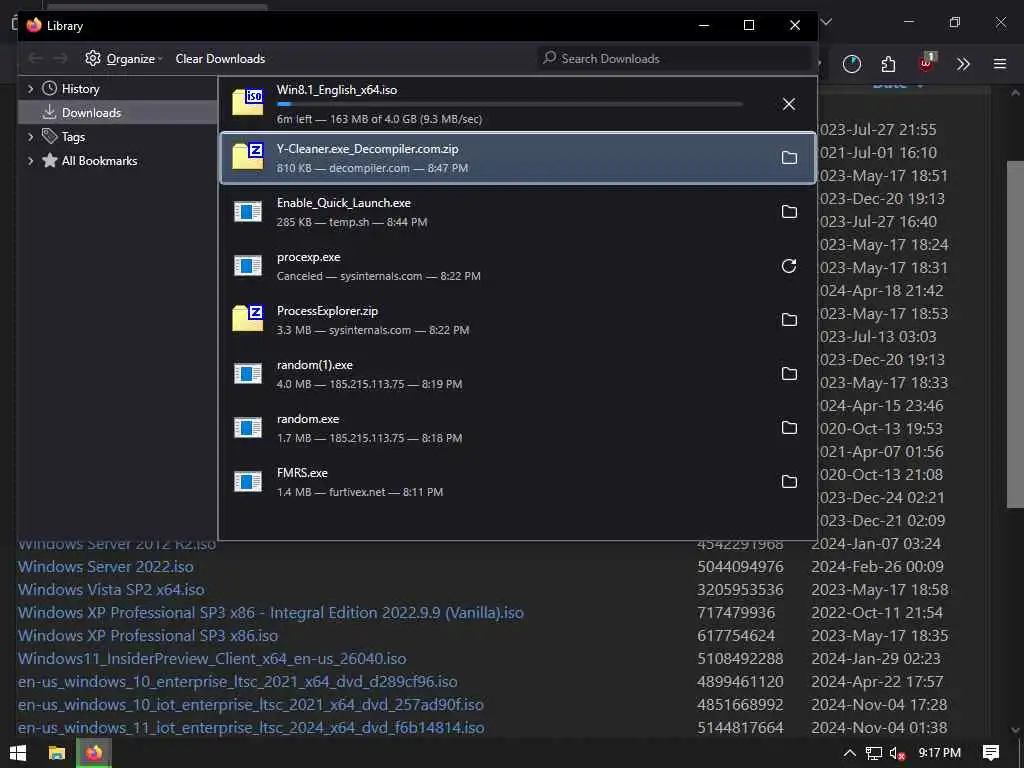This screenshot has height=768, width=1024.
Task: Show more tools overflow chevron
Action: coord(963,63)
